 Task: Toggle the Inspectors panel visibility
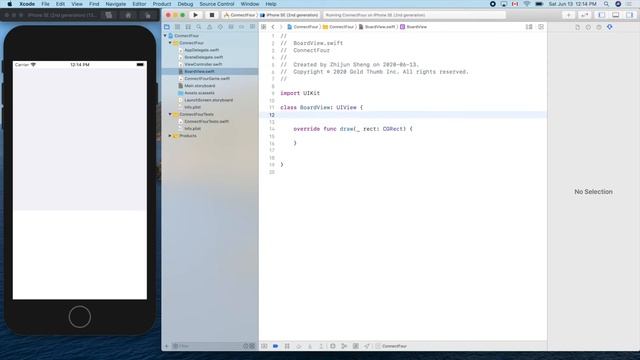click(x=629, y=15)
